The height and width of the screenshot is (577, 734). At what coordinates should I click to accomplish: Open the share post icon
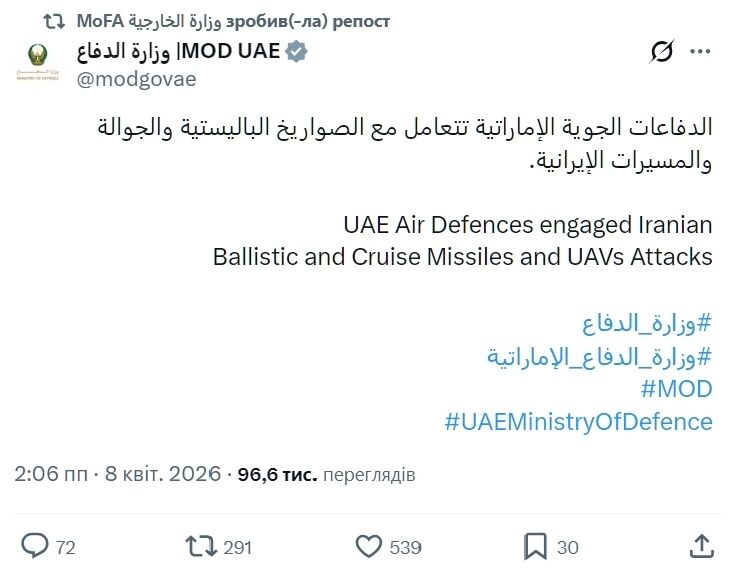click(x=702, y=546)
